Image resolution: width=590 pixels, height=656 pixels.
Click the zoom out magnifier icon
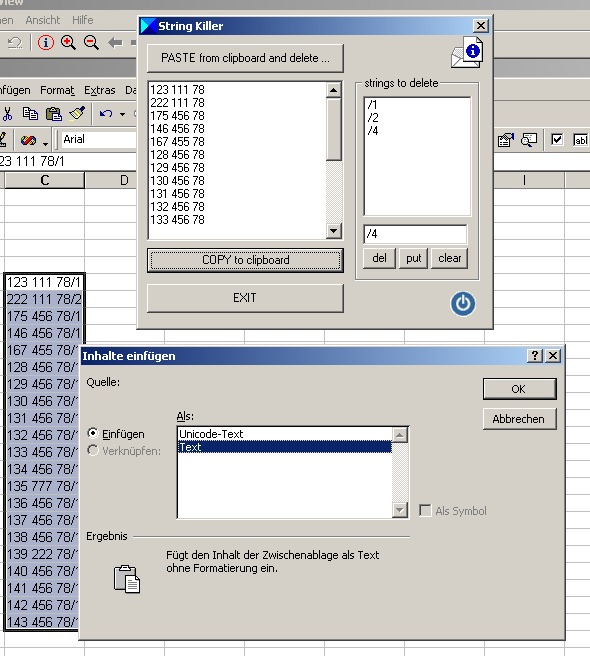[91, 43]
